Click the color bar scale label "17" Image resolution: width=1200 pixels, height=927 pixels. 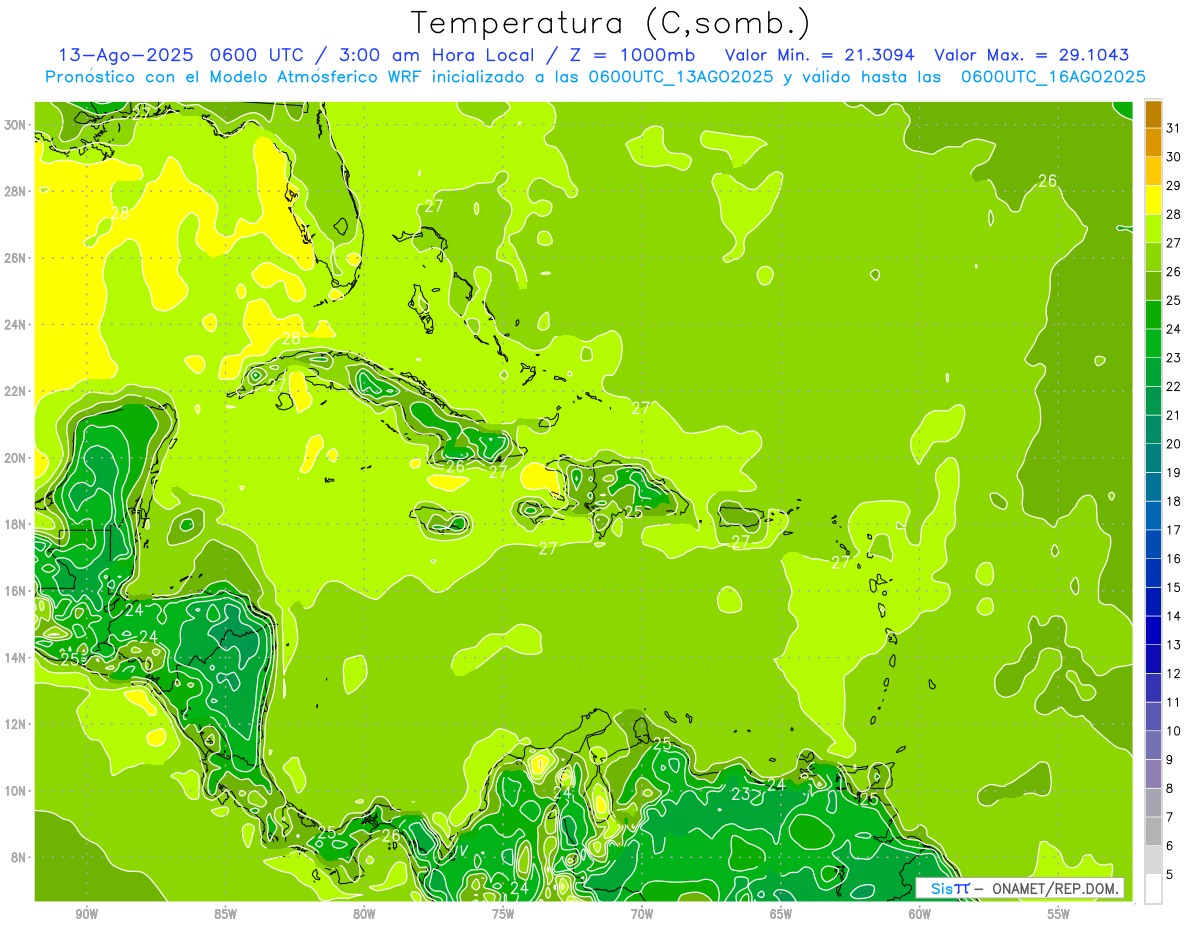[1174, 529]
